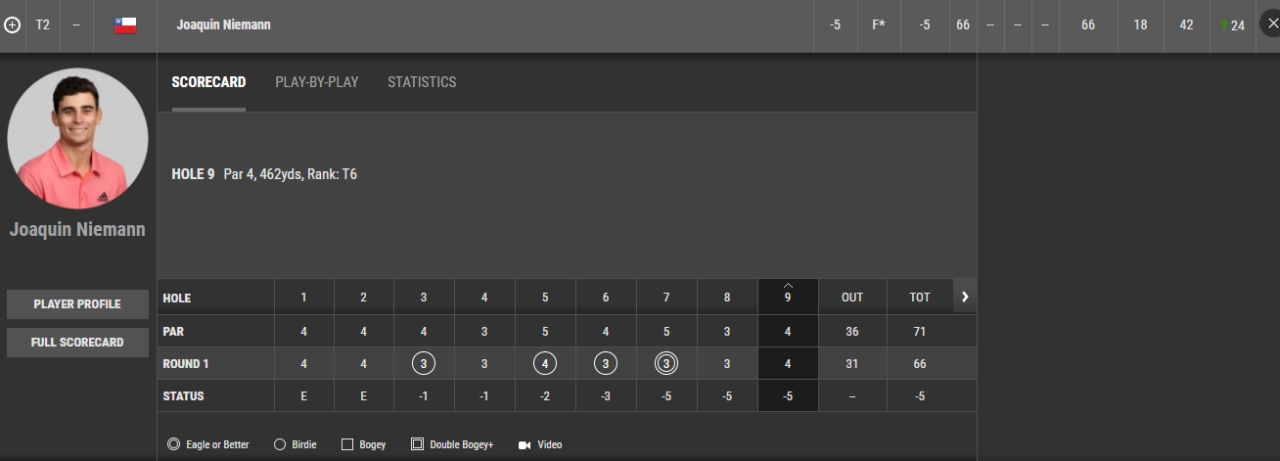This screenshot has height=461, width=1280.
Task: Click Joaquin Niemann's profile photo
Action: pos(78,138)
